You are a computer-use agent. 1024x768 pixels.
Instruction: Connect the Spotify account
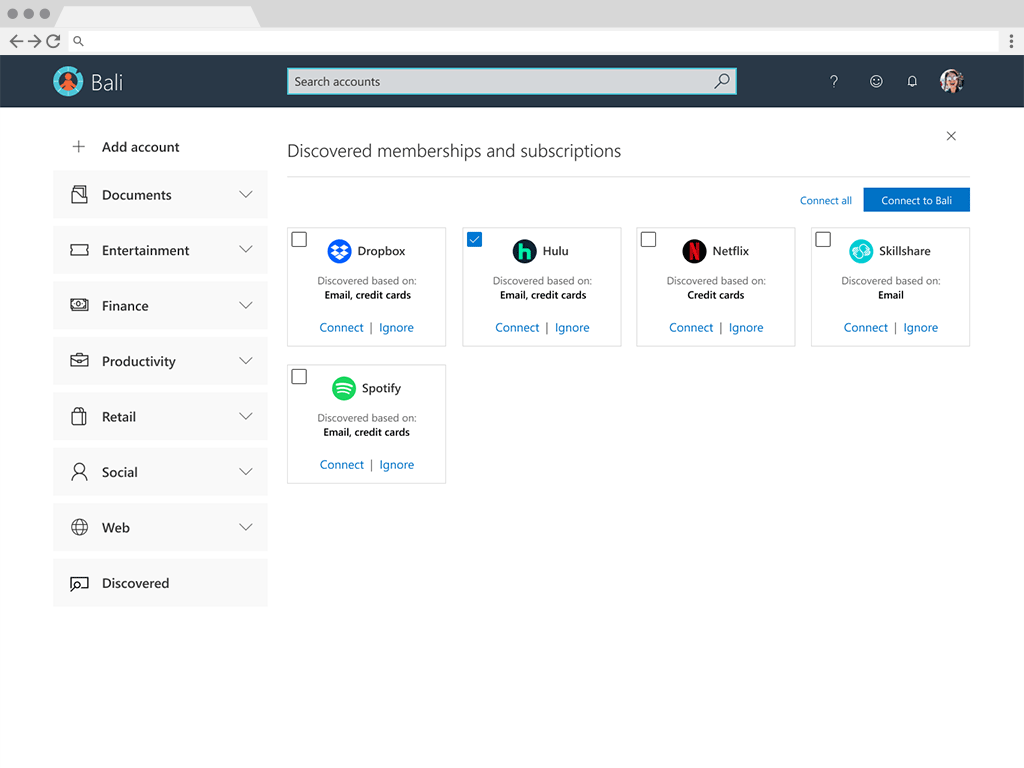coord(342,464)
